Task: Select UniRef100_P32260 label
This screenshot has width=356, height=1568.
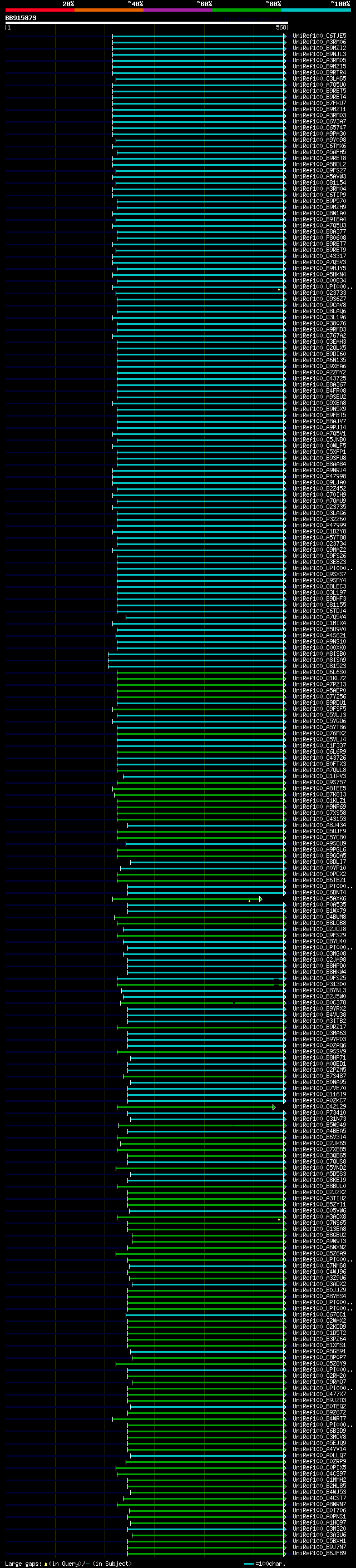Action: pos(319,519)
